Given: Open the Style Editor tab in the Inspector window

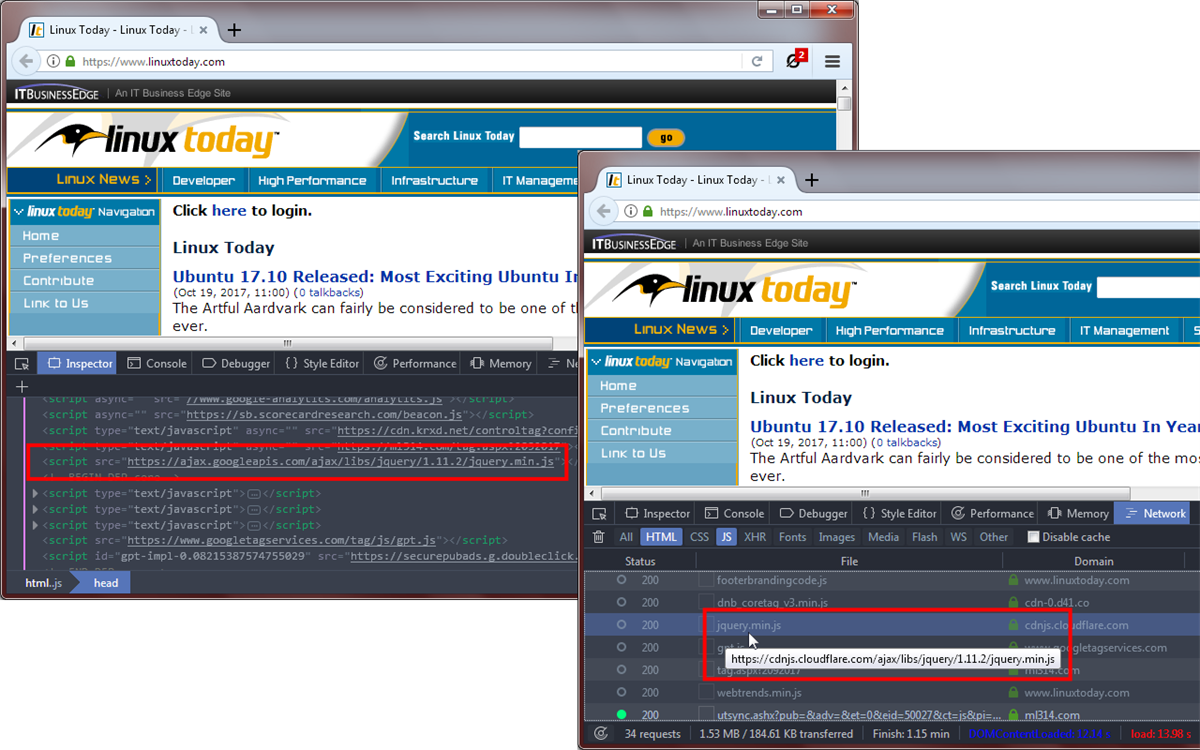Looking at the screenshot, I should coord(321,363).
